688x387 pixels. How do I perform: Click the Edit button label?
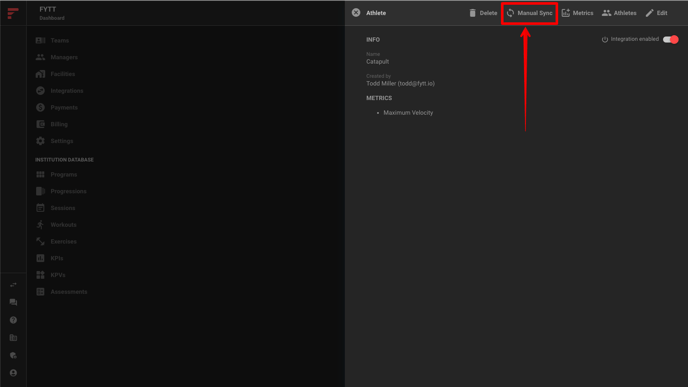662,13
